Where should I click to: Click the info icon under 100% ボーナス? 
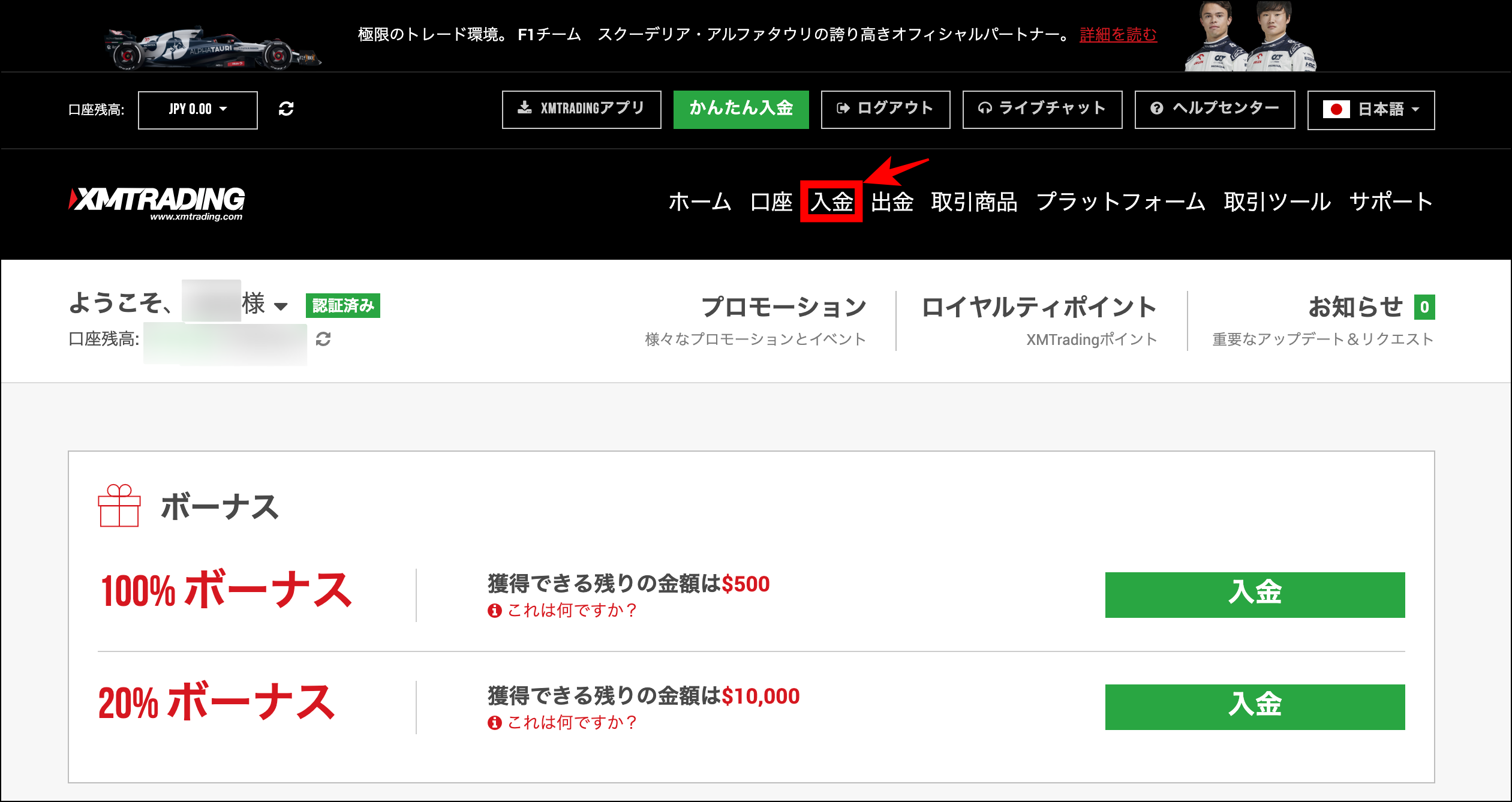[x=494, y=611]
